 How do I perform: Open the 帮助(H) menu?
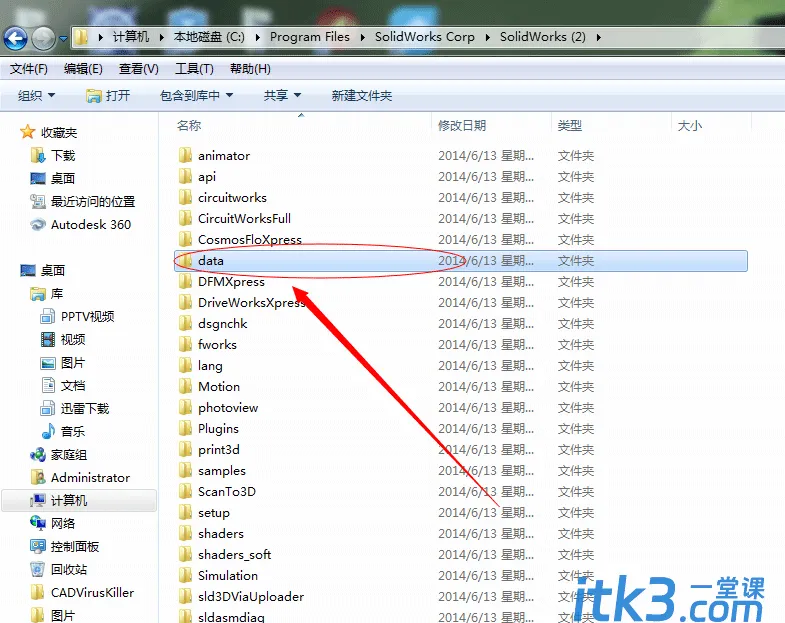pos(250,69)
